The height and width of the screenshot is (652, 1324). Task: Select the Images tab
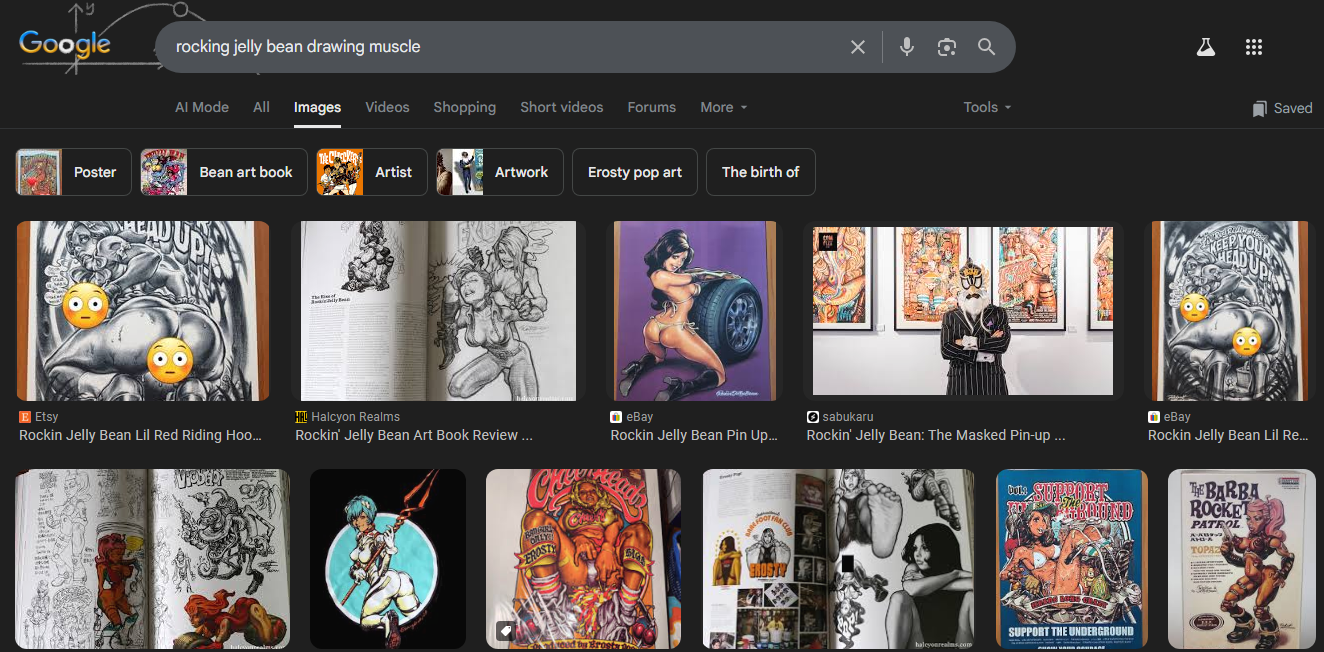pos(317,108)
